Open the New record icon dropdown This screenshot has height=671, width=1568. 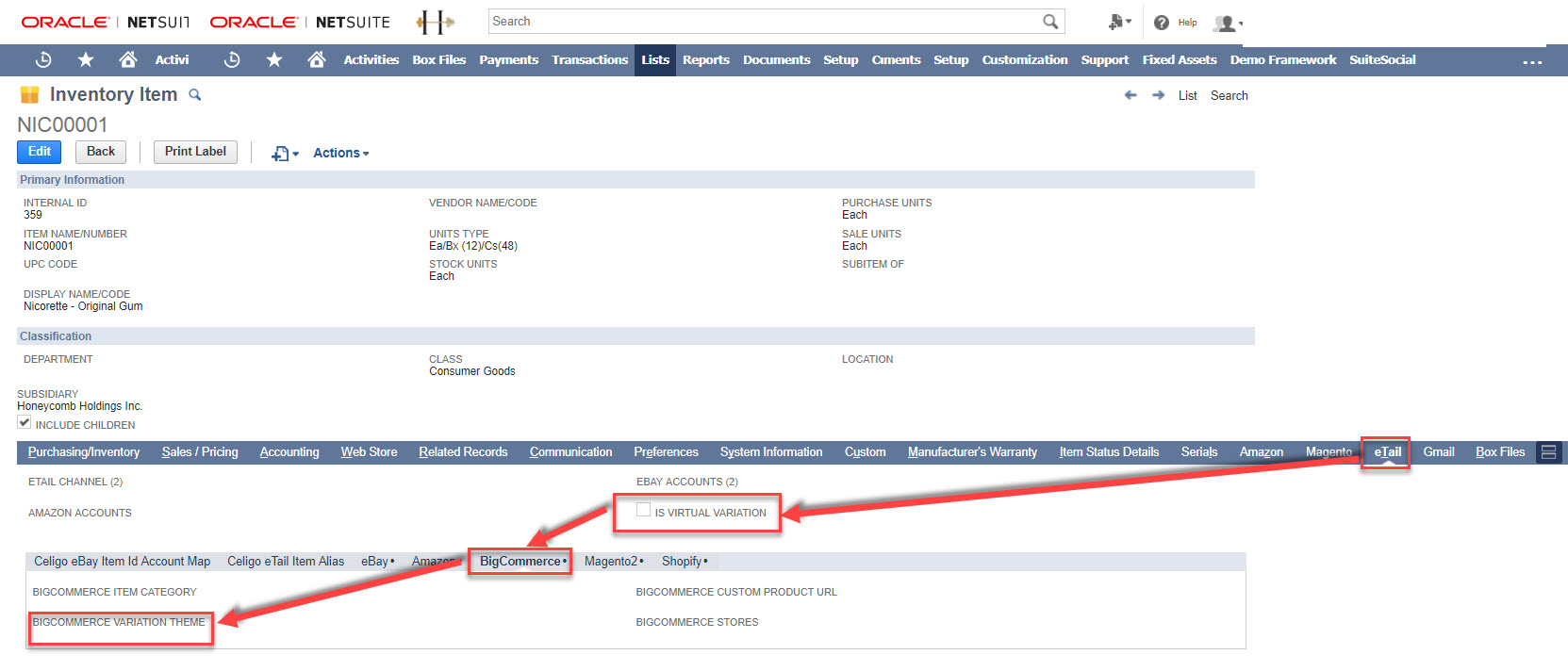pyautogui.click(x=285, y=154)
